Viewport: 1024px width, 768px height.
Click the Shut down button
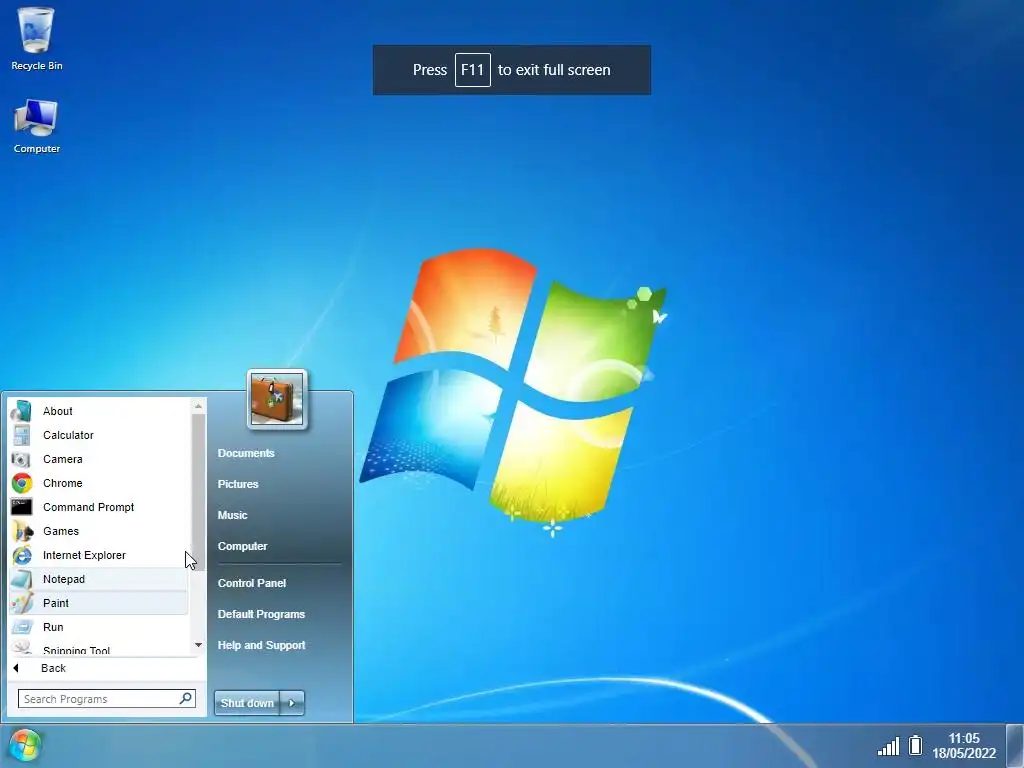pos(247,703)
